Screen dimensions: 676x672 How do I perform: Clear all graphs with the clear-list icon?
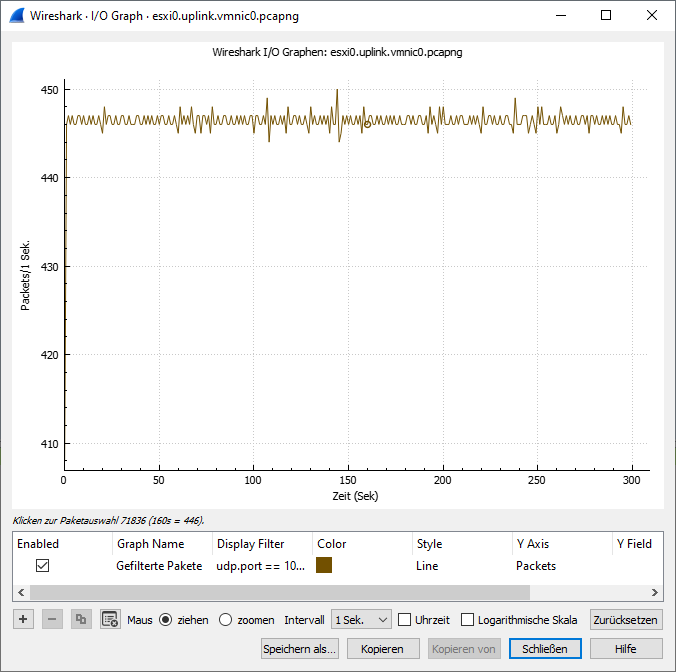pos(110,619)
